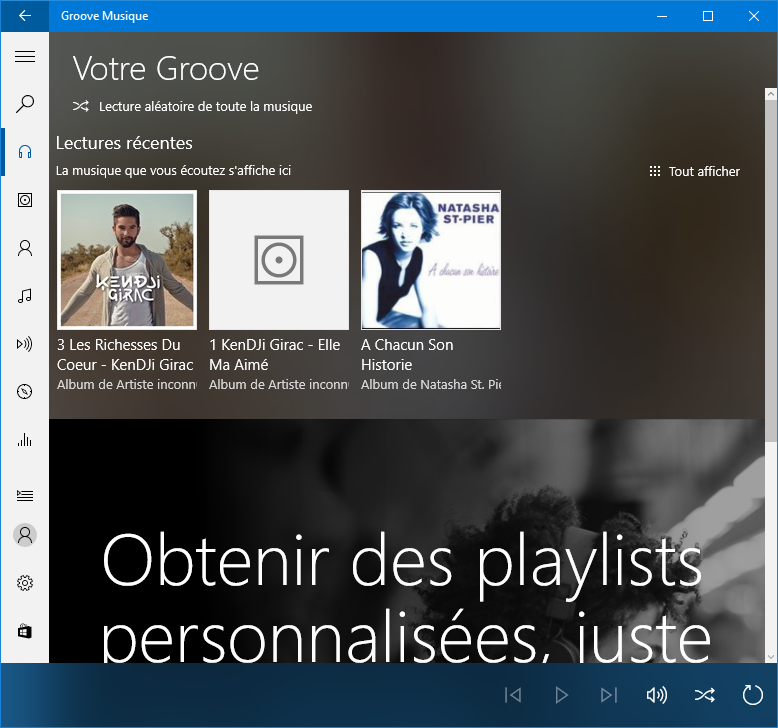Screen dimensions: 778x728
Task: Close the Groove Musique window
Action: [754, 16]
